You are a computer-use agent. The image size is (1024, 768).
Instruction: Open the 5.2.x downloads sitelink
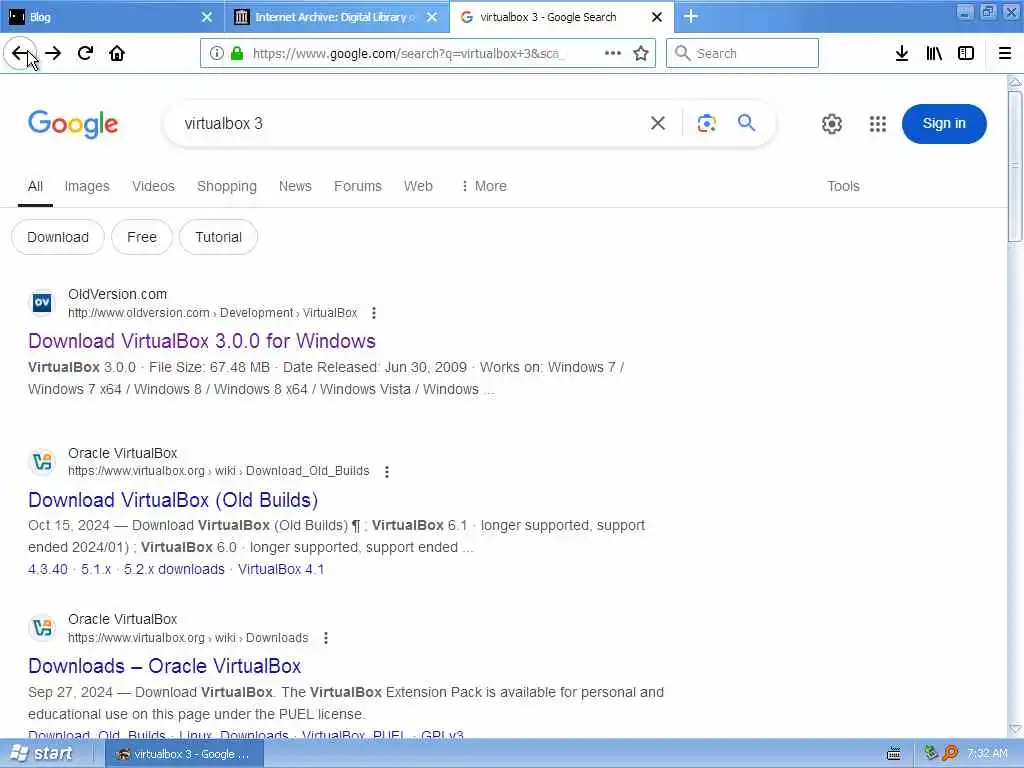174,569
